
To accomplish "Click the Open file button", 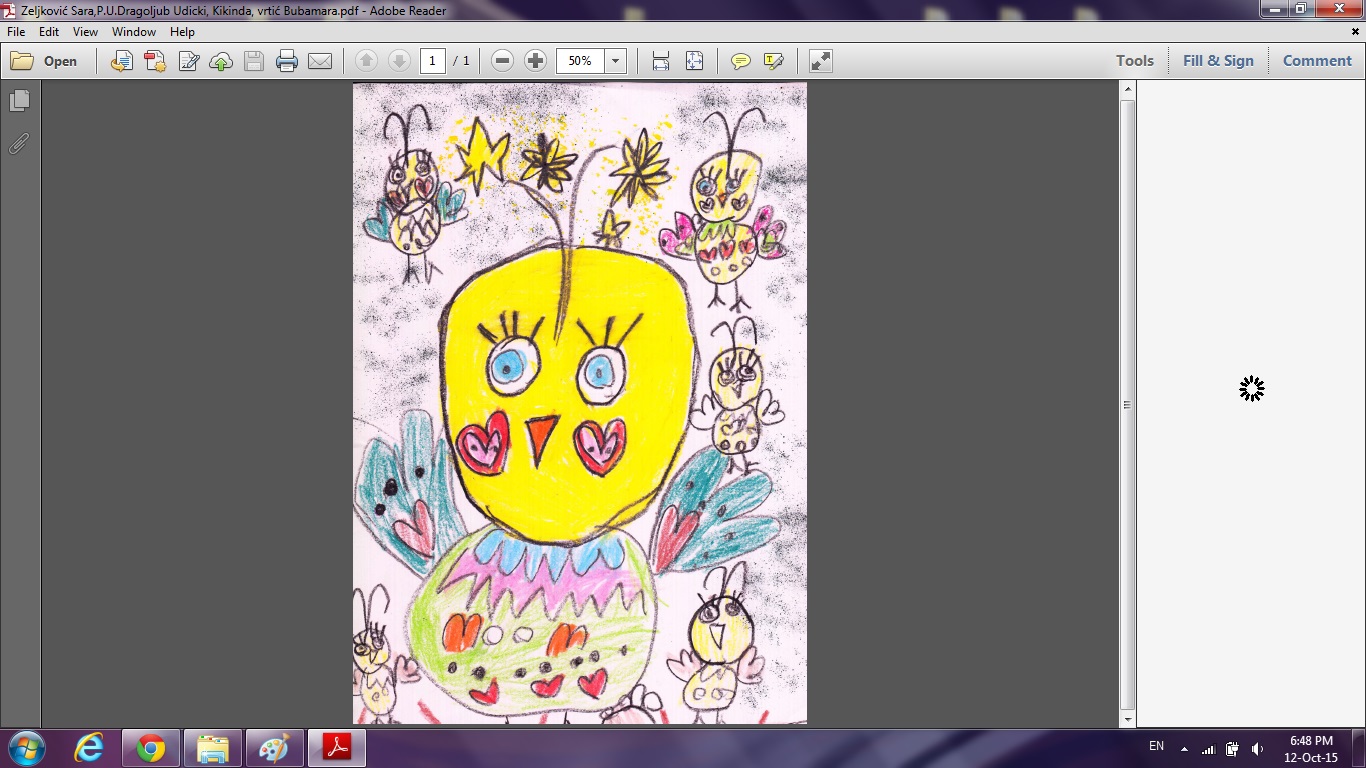I will [45, 61].
